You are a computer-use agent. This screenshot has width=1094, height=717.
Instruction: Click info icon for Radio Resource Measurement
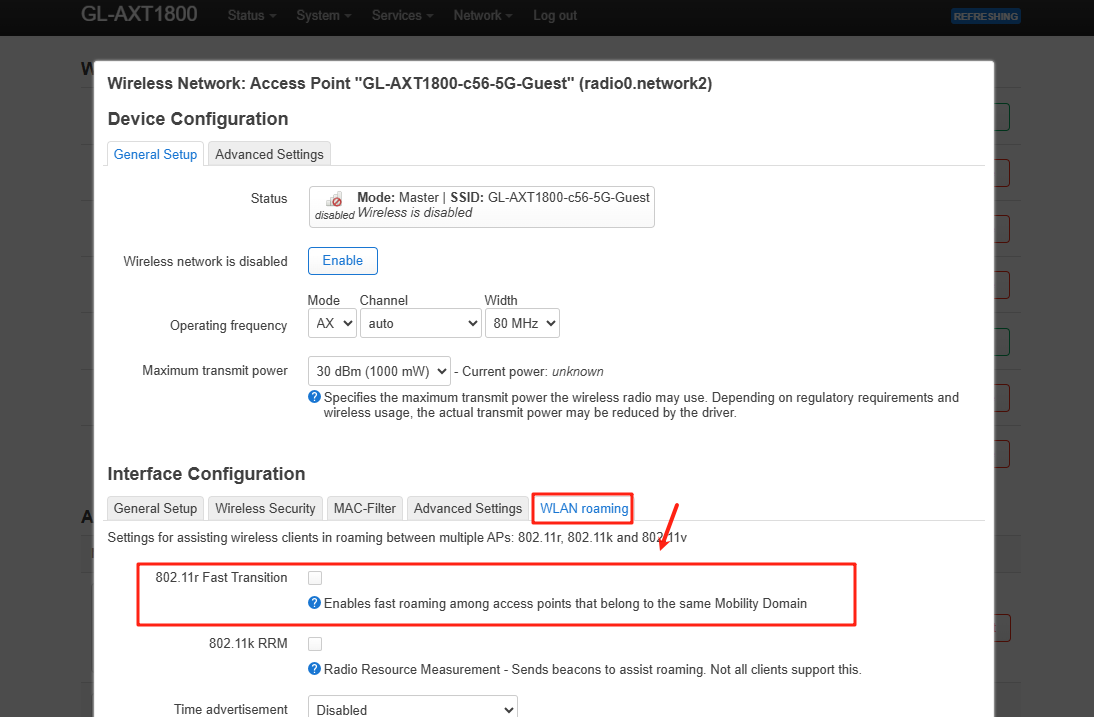[x=314, y=669]
